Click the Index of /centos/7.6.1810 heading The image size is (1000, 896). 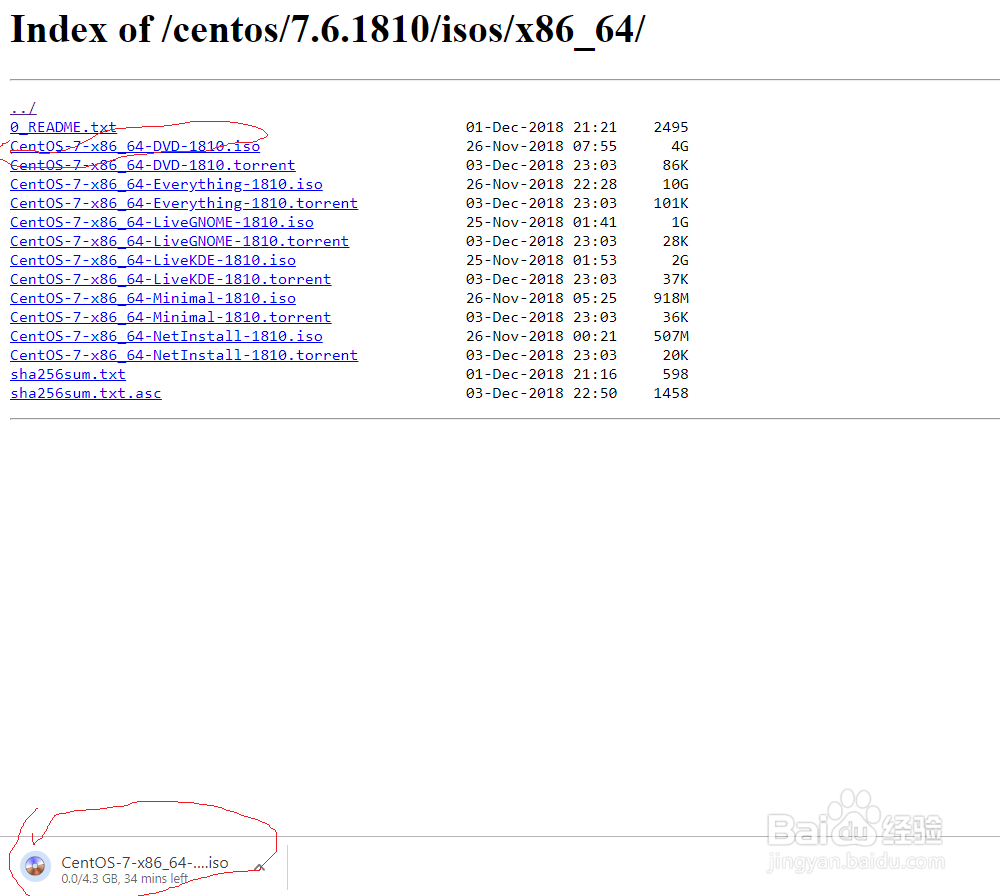click(x=328, y=30)
